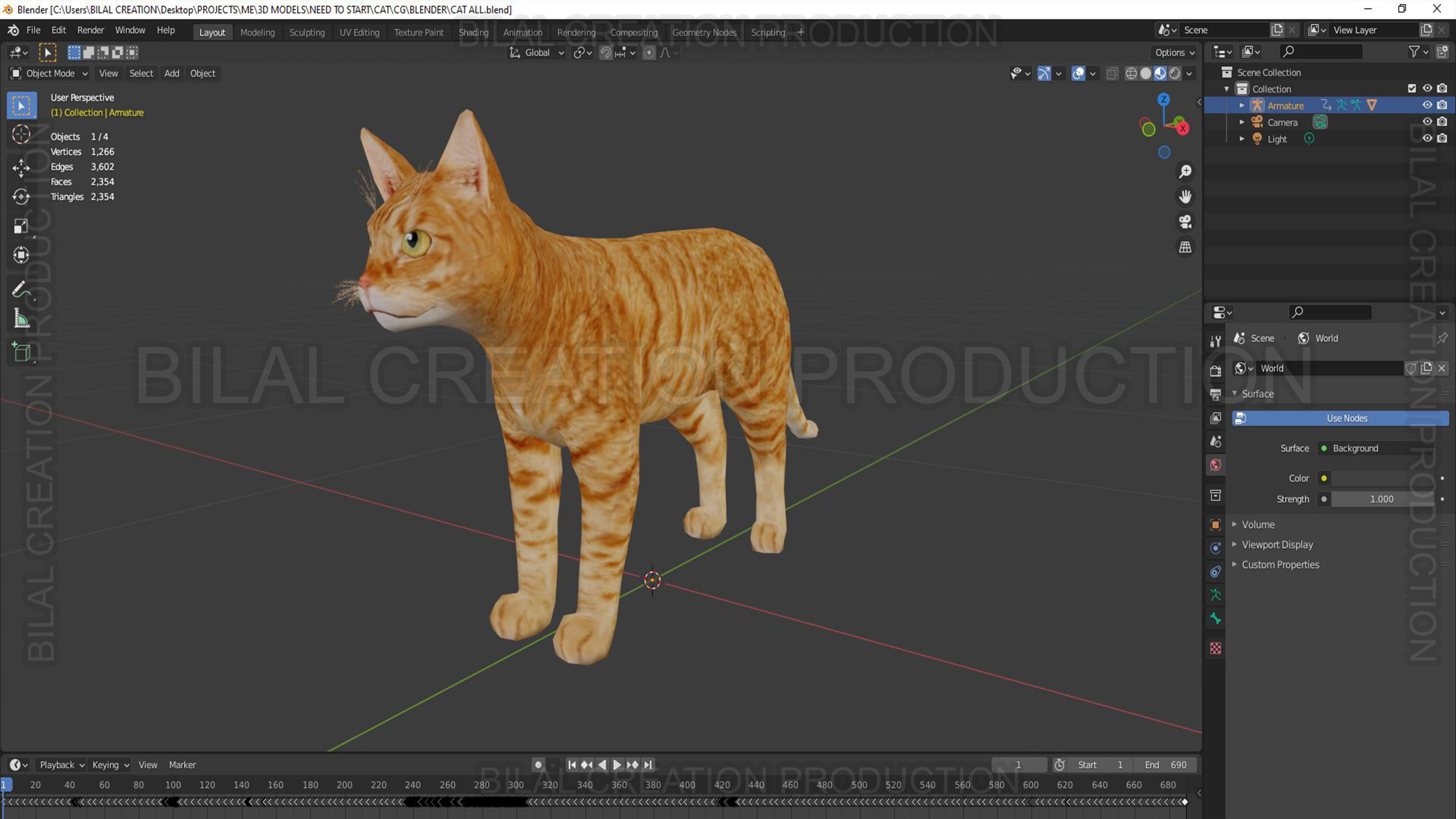Screen dimensions: 1456x819
Task: Click the Zoom viewport icon
Action: (x=1185, y=171)
